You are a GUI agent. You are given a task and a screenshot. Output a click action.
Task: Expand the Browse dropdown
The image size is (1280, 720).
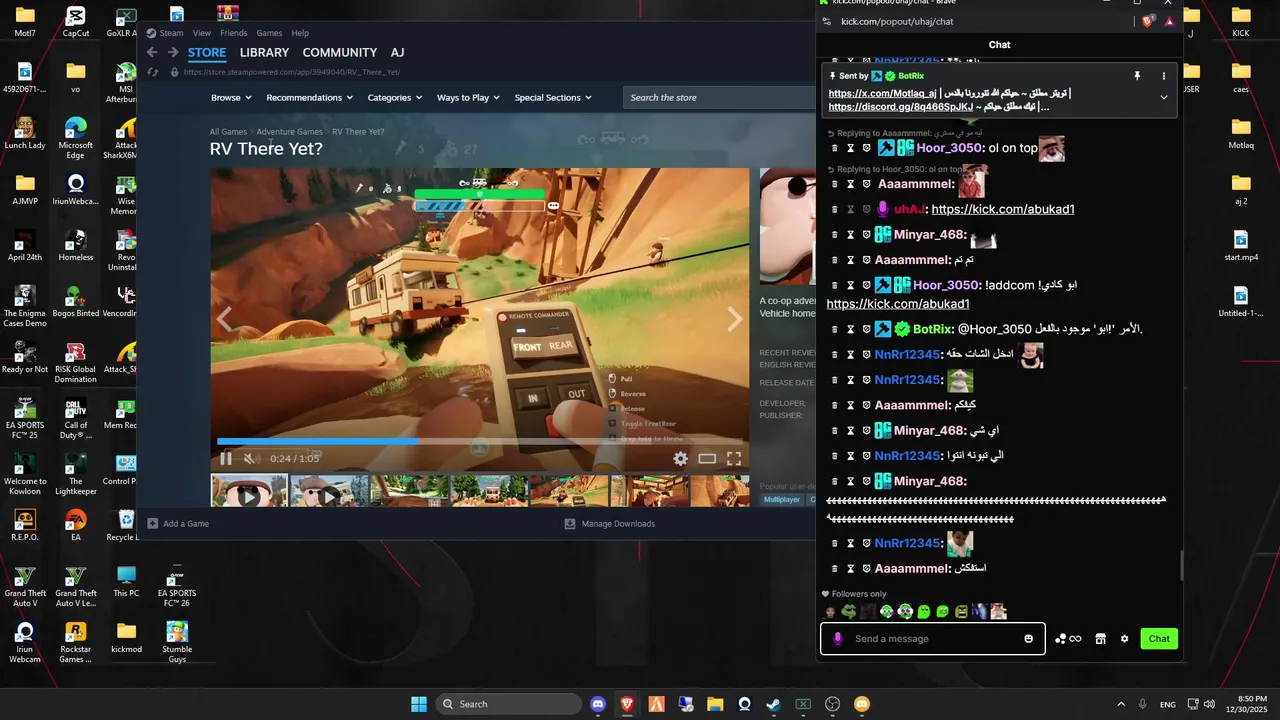click(x=230, y=98)
